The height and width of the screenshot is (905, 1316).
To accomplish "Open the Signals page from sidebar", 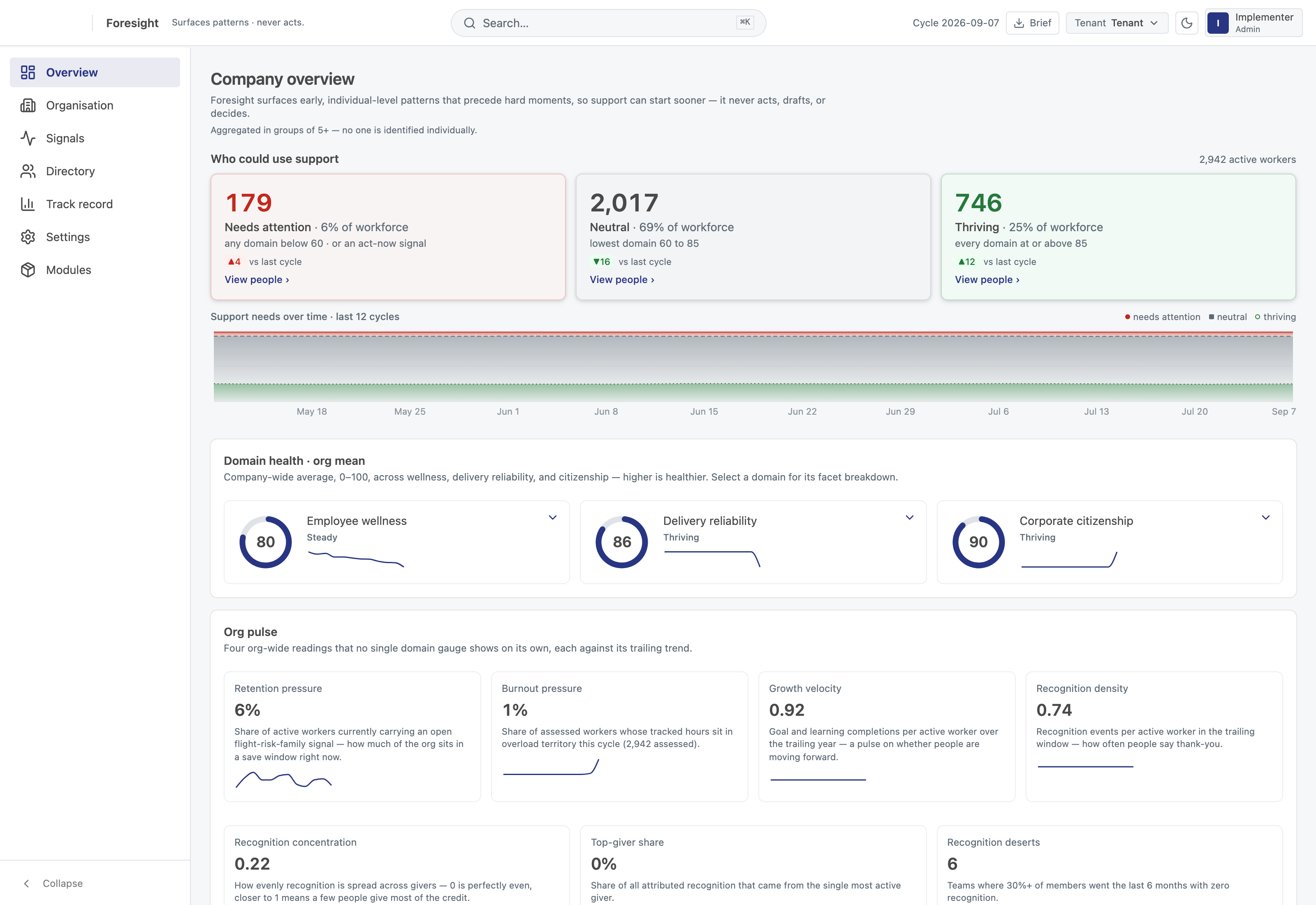I will (x=95, y=138).
